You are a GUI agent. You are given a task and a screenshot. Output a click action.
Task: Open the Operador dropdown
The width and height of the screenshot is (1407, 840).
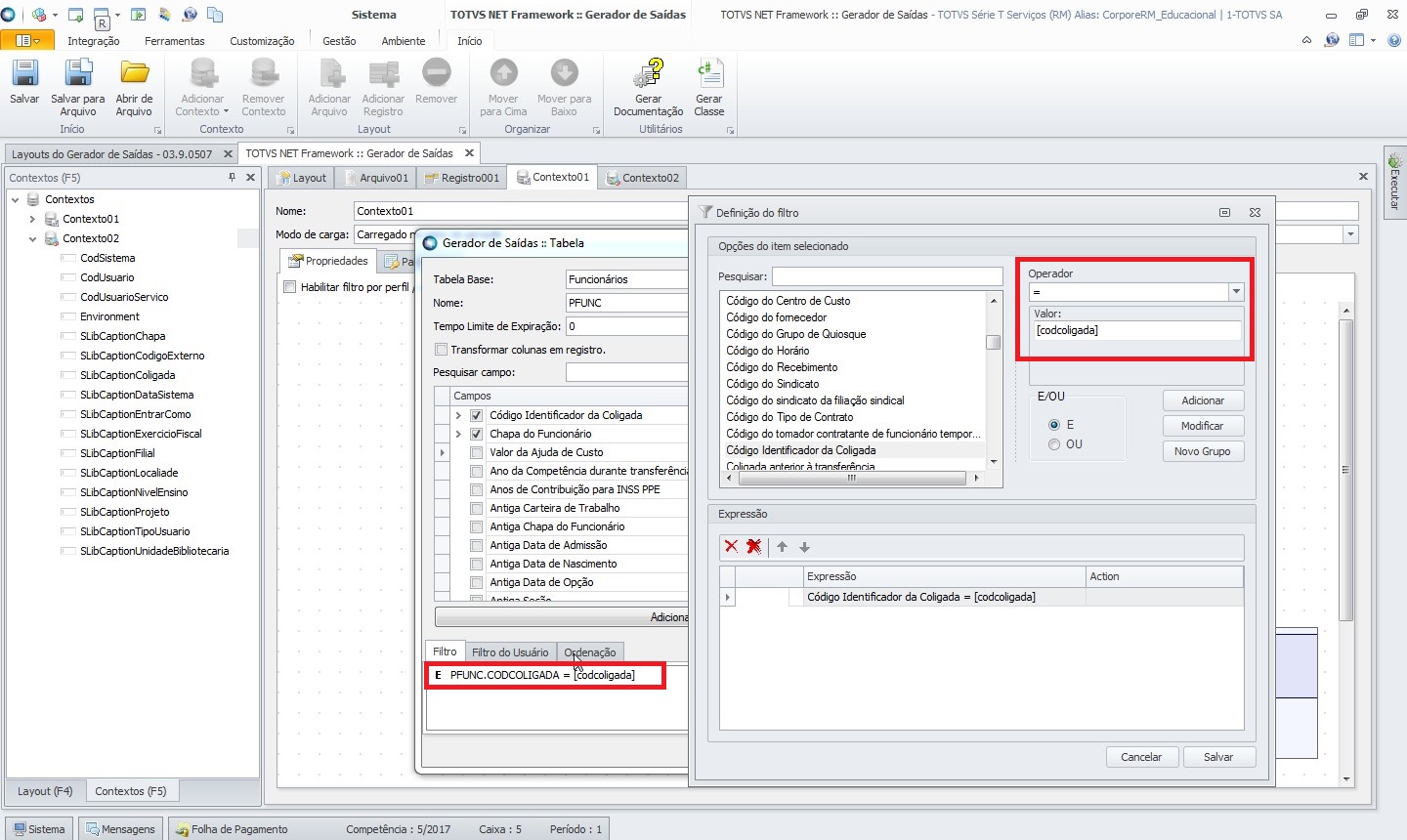tap(1236, 292)
